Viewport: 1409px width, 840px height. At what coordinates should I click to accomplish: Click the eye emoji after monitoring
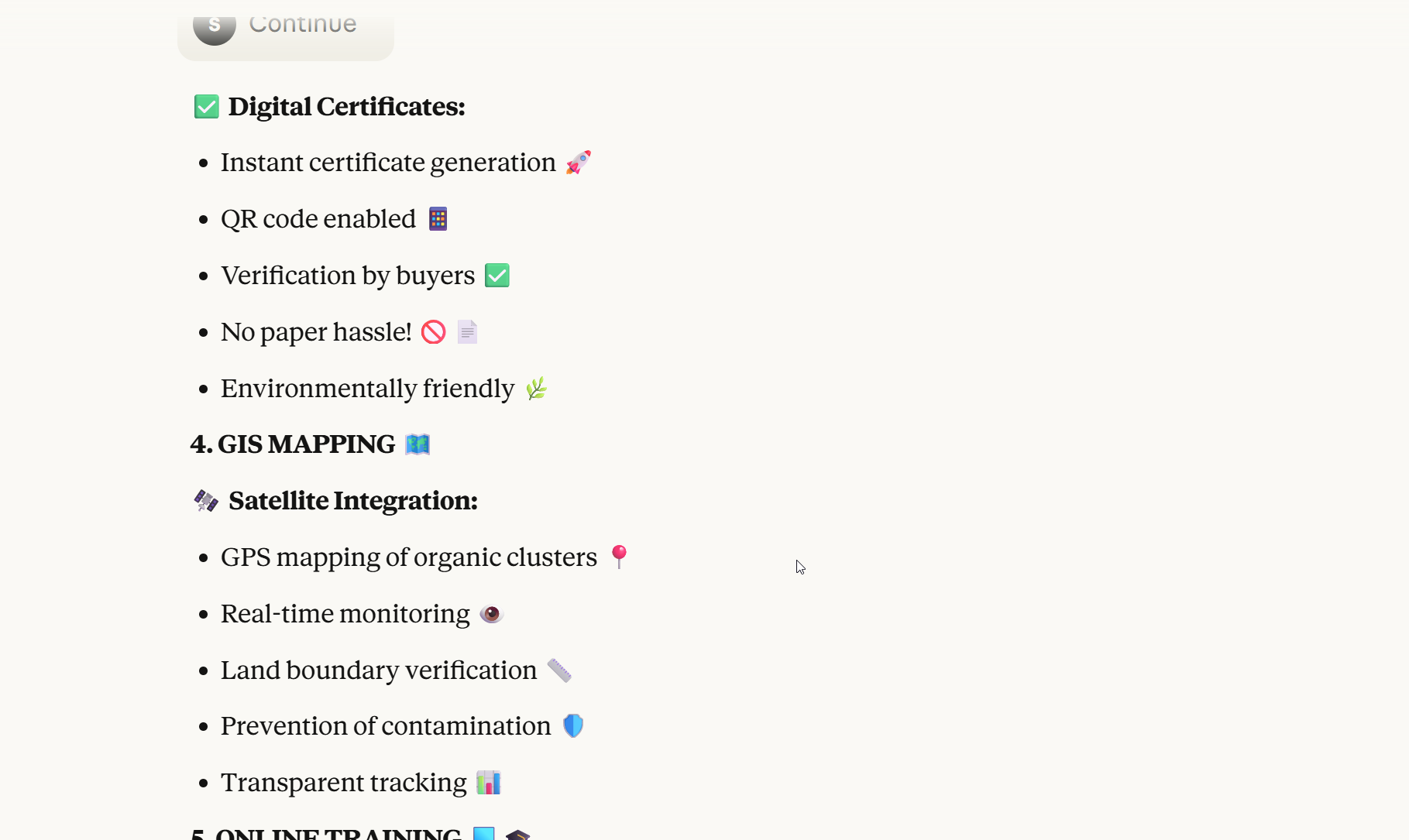491,614
